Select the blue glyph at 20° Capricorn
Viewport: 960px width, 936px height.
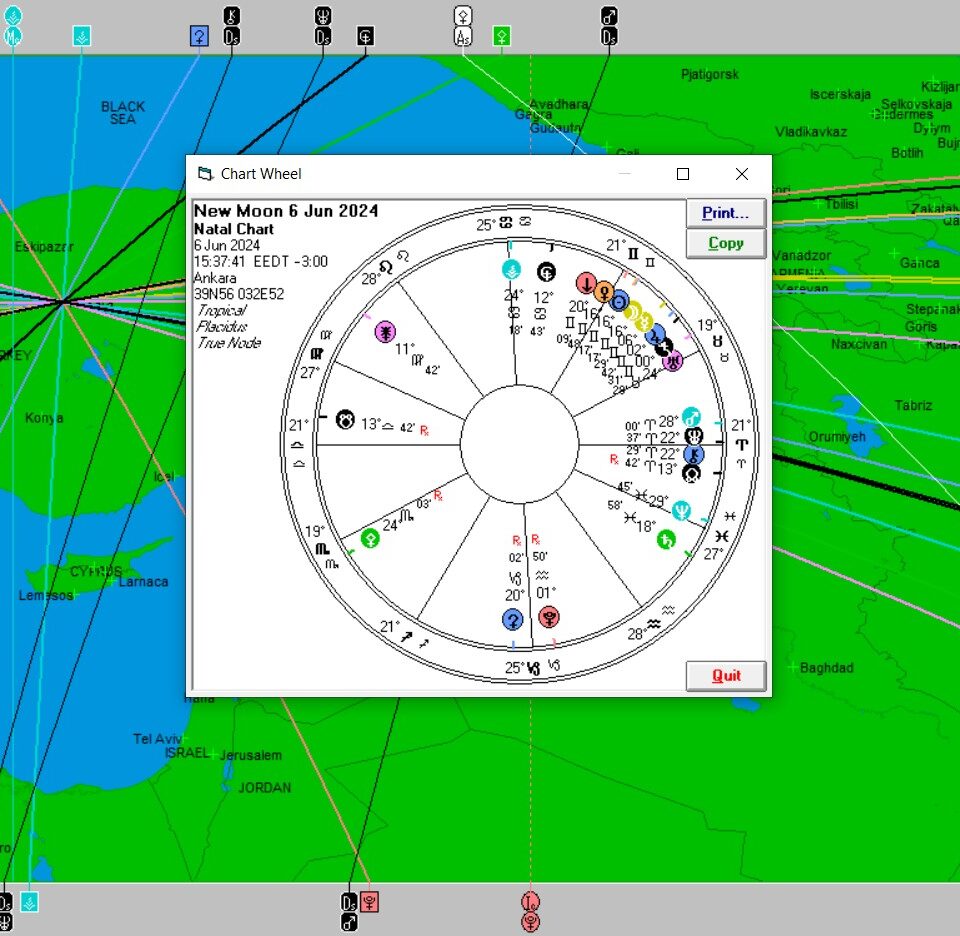(513, 620)
